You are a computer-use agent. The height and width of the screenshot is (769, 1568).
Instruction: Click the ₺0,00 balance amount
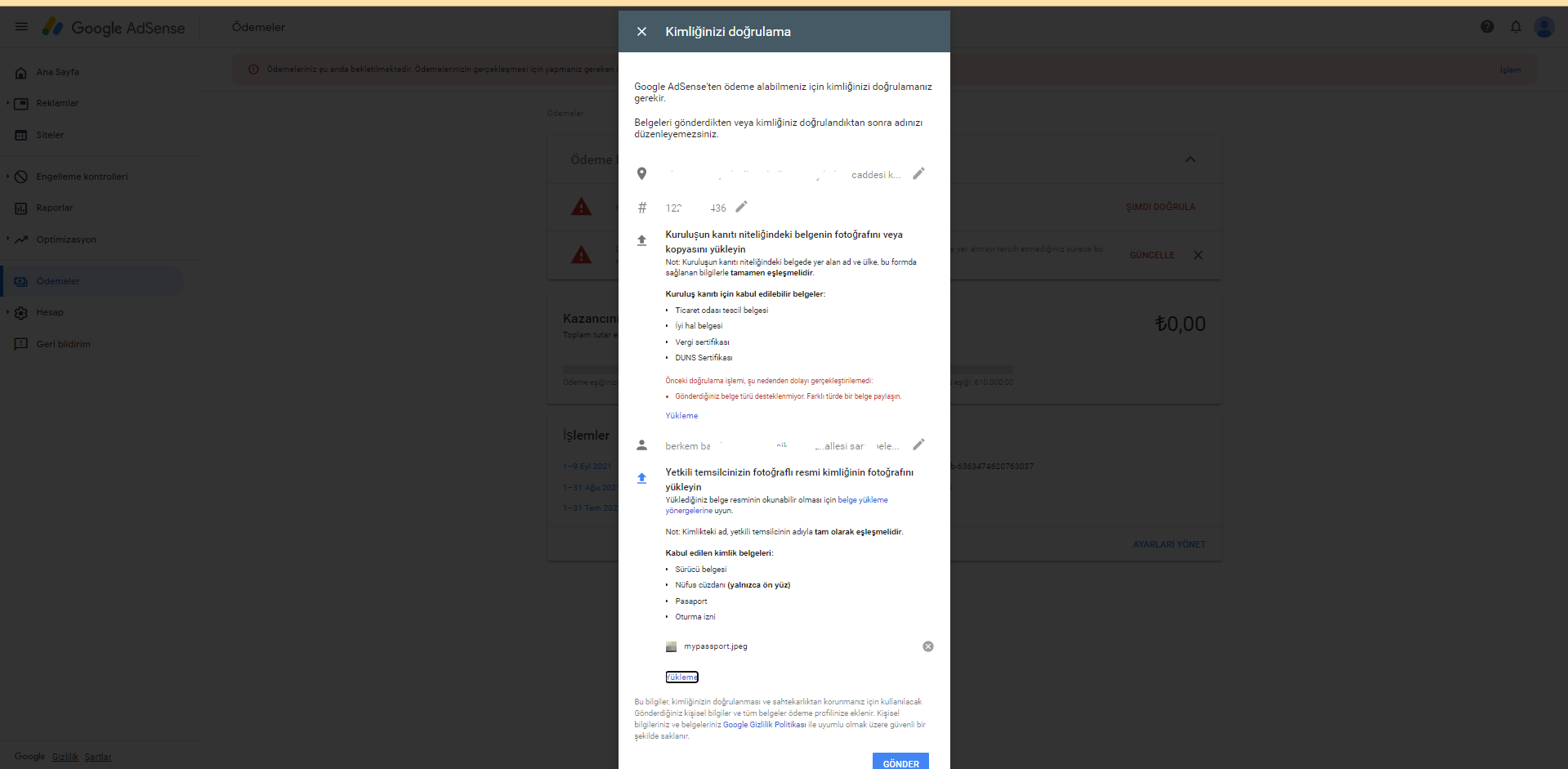(1180, 324)
